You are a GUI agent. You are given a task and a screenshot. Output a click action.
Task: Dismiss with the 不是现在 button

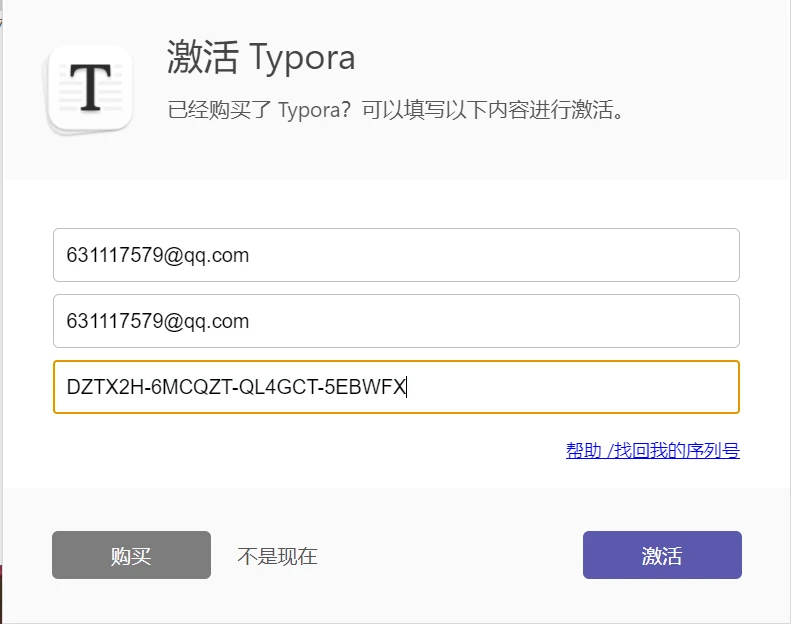coord(277,556)
